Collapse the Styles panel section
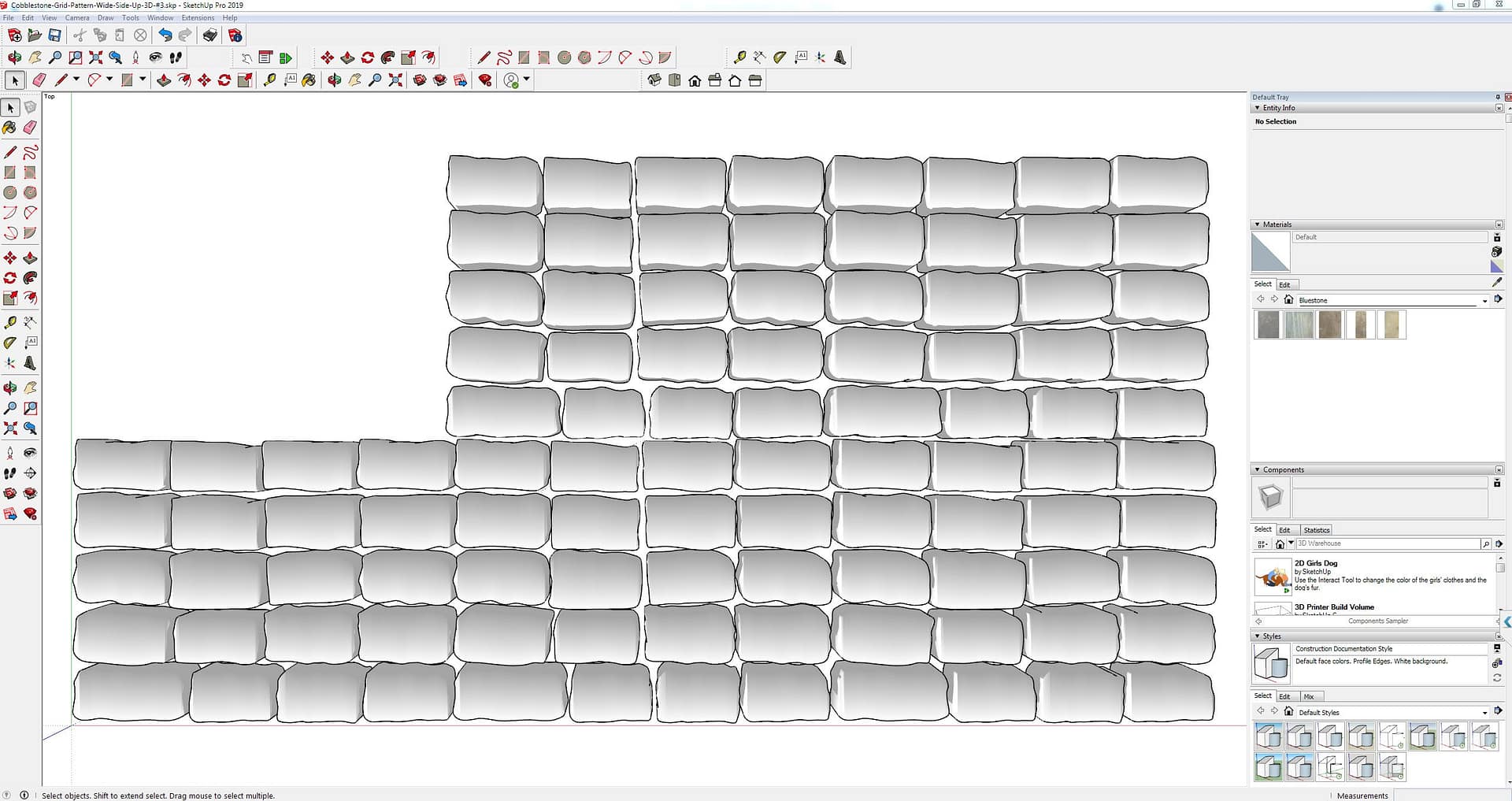1512x801 pixels. pos(1257,636)
